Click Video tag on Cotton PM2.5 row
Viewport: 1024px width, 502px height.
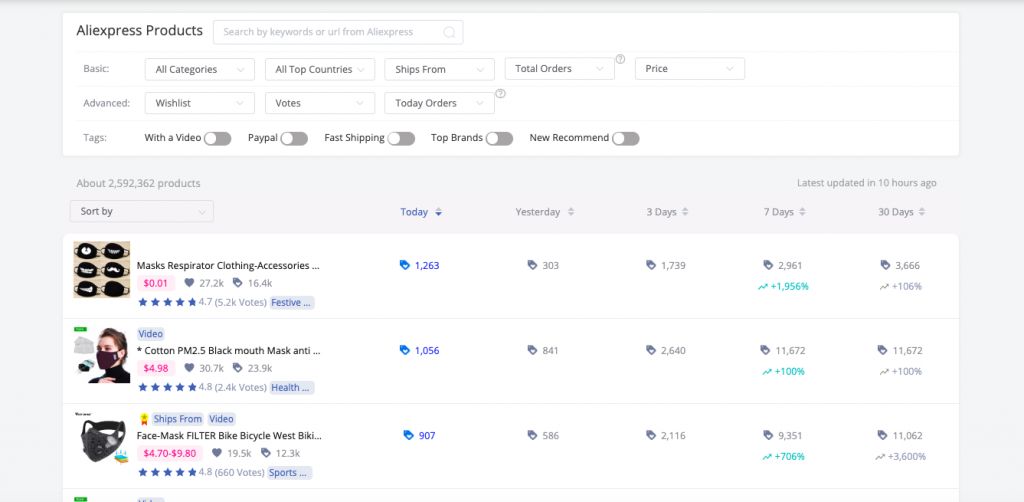150,334
